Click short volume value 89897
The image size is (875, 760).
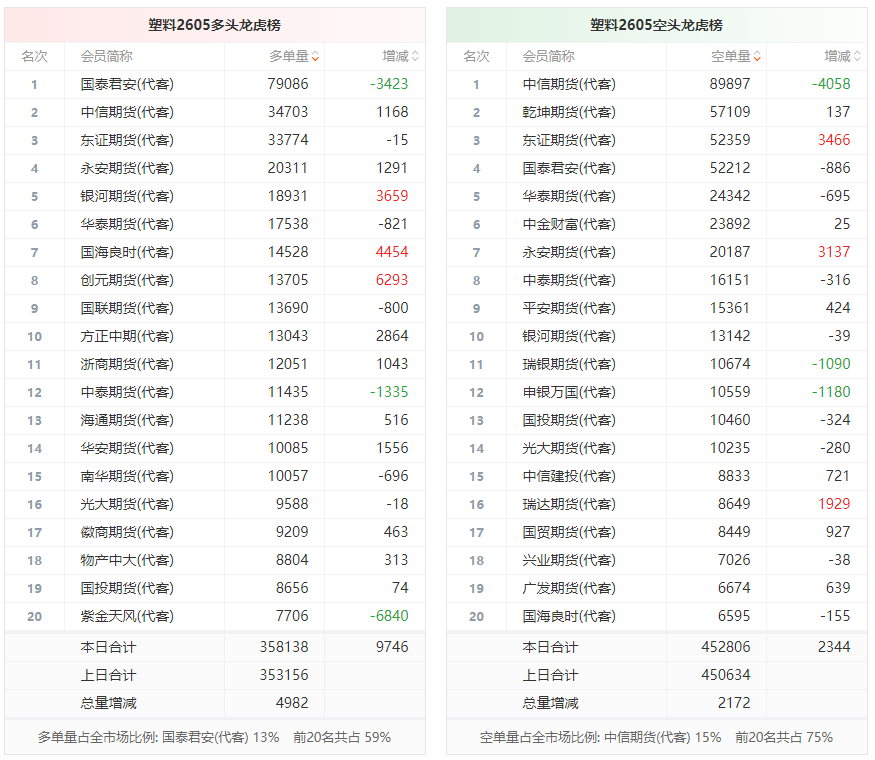730,84
